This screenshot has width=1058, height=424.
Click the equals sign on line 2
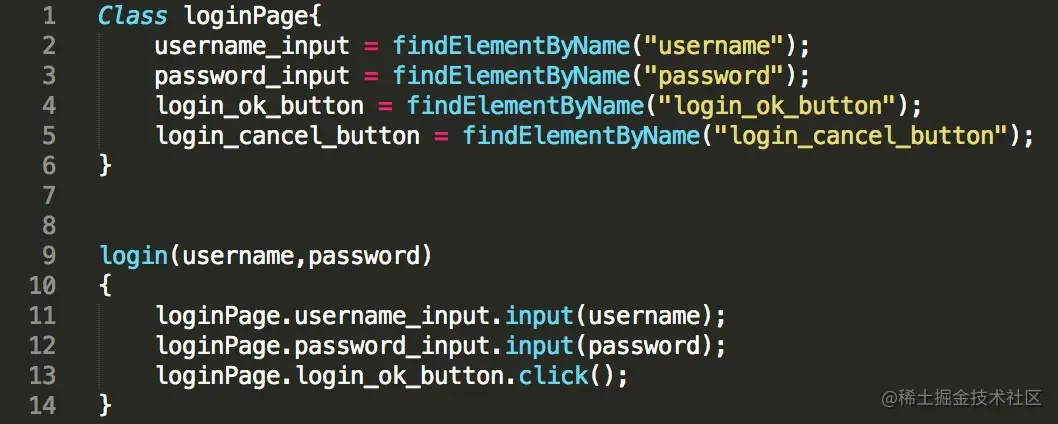371,47
